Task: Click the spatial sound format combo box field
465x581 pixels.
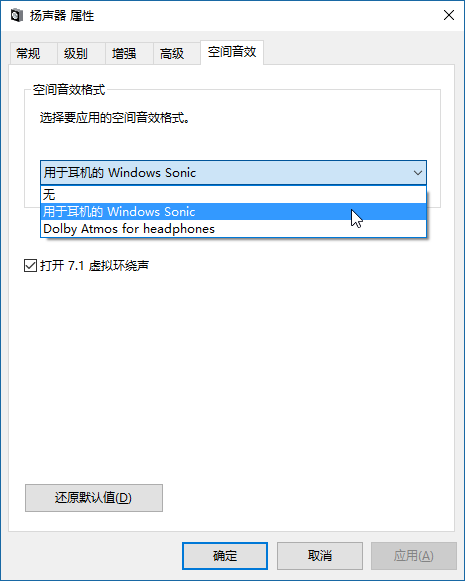Action: [233, 173]
